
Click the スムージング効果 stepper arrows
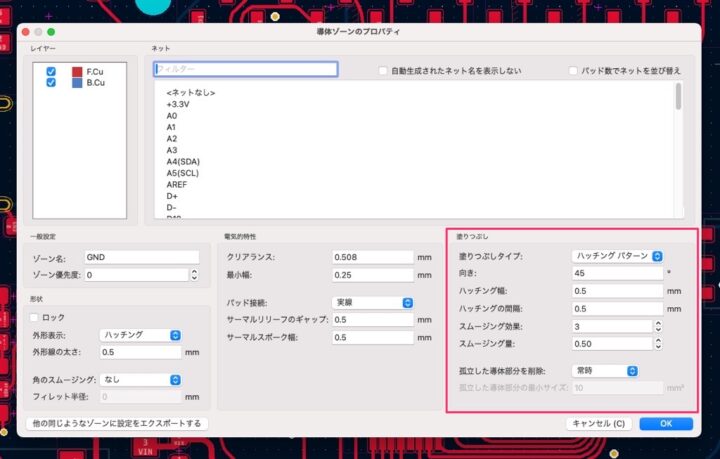click(657, 326)
